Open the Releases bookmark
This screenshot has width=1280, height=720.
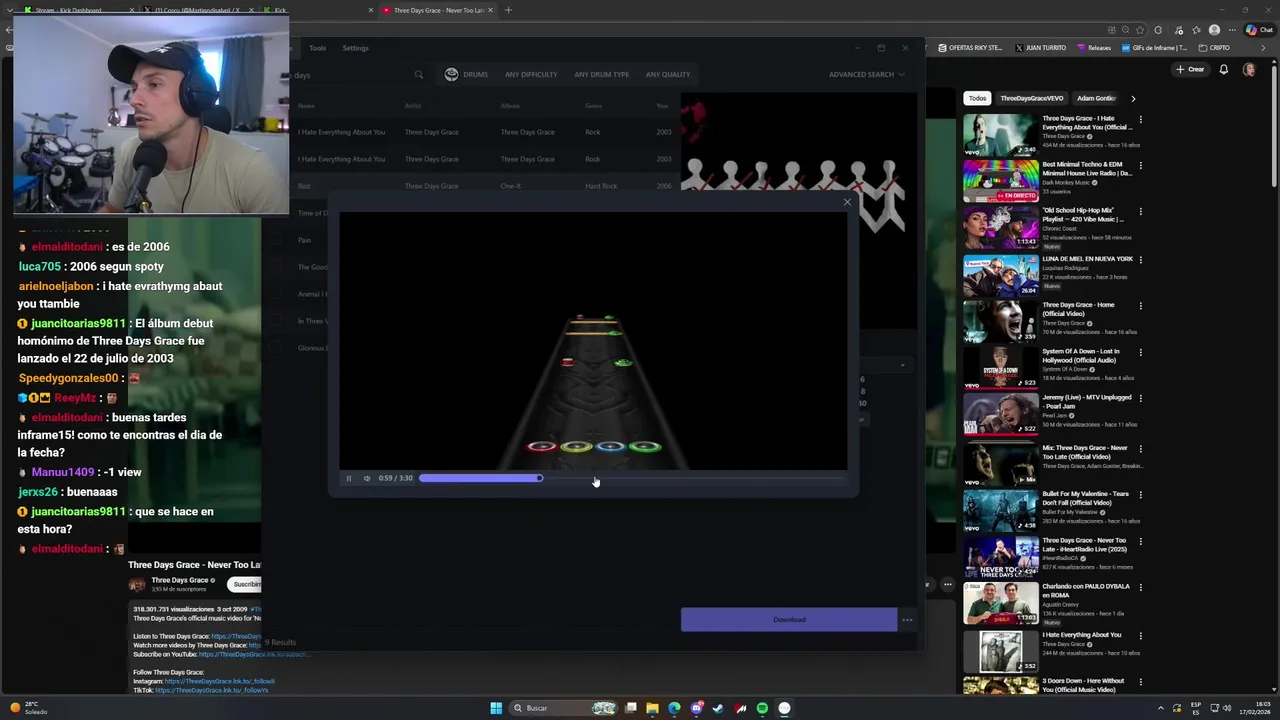tap(1094, 47)
